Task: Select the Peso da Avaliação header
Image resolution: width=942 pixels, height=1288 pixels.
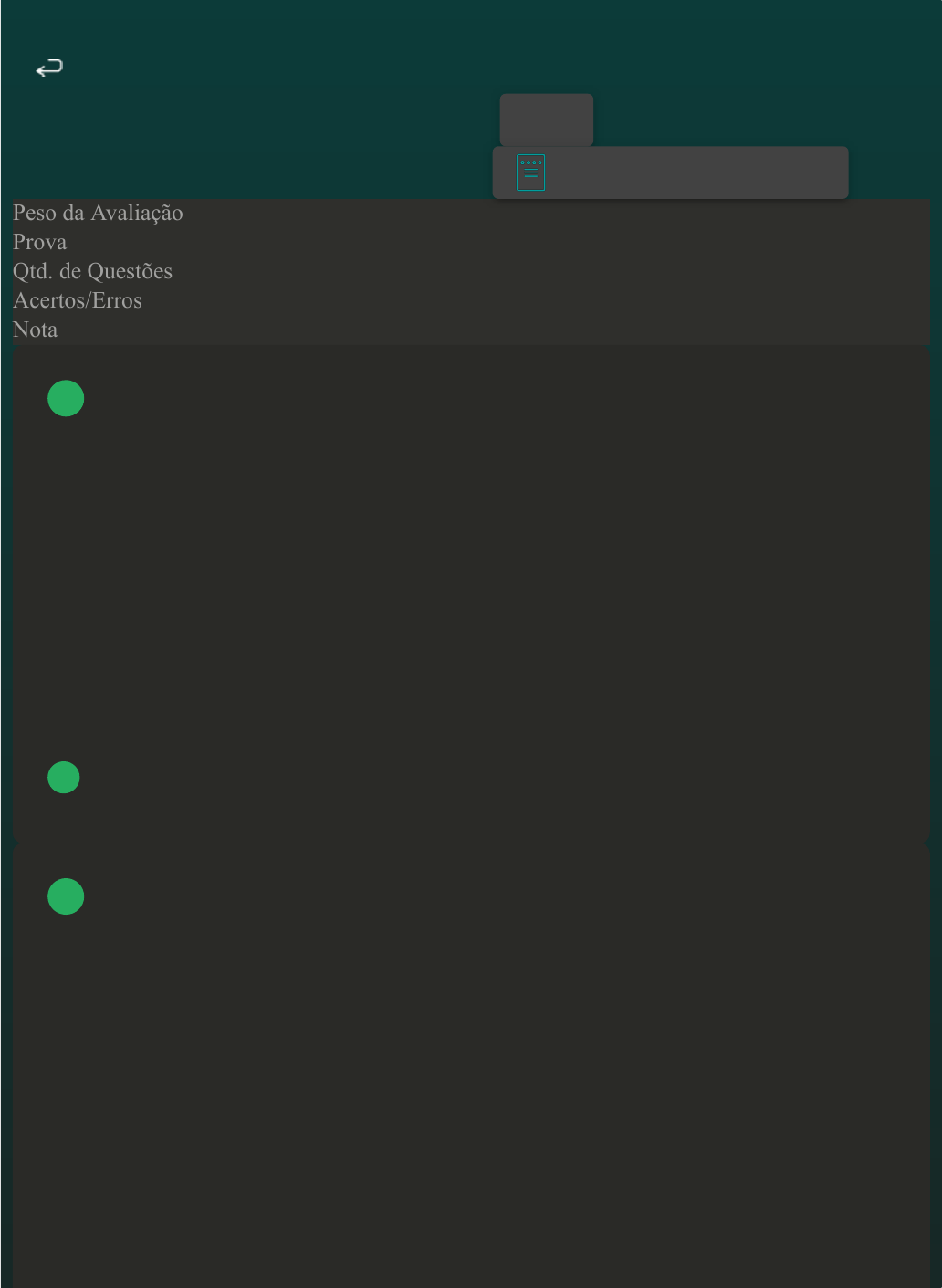Action: (x=98, y=213)
